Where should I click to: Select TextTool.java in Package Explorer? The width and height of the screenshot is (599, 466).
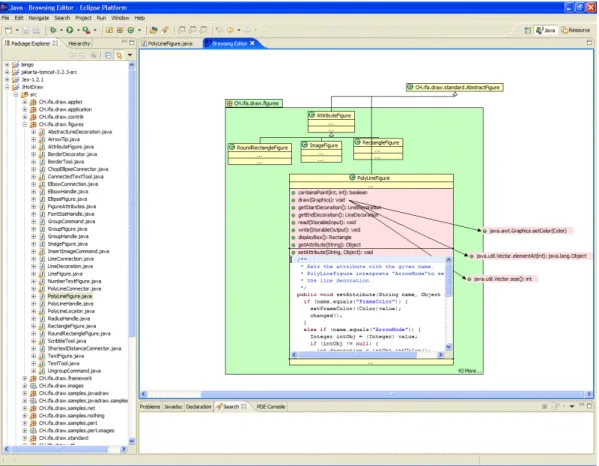(63, 363)
